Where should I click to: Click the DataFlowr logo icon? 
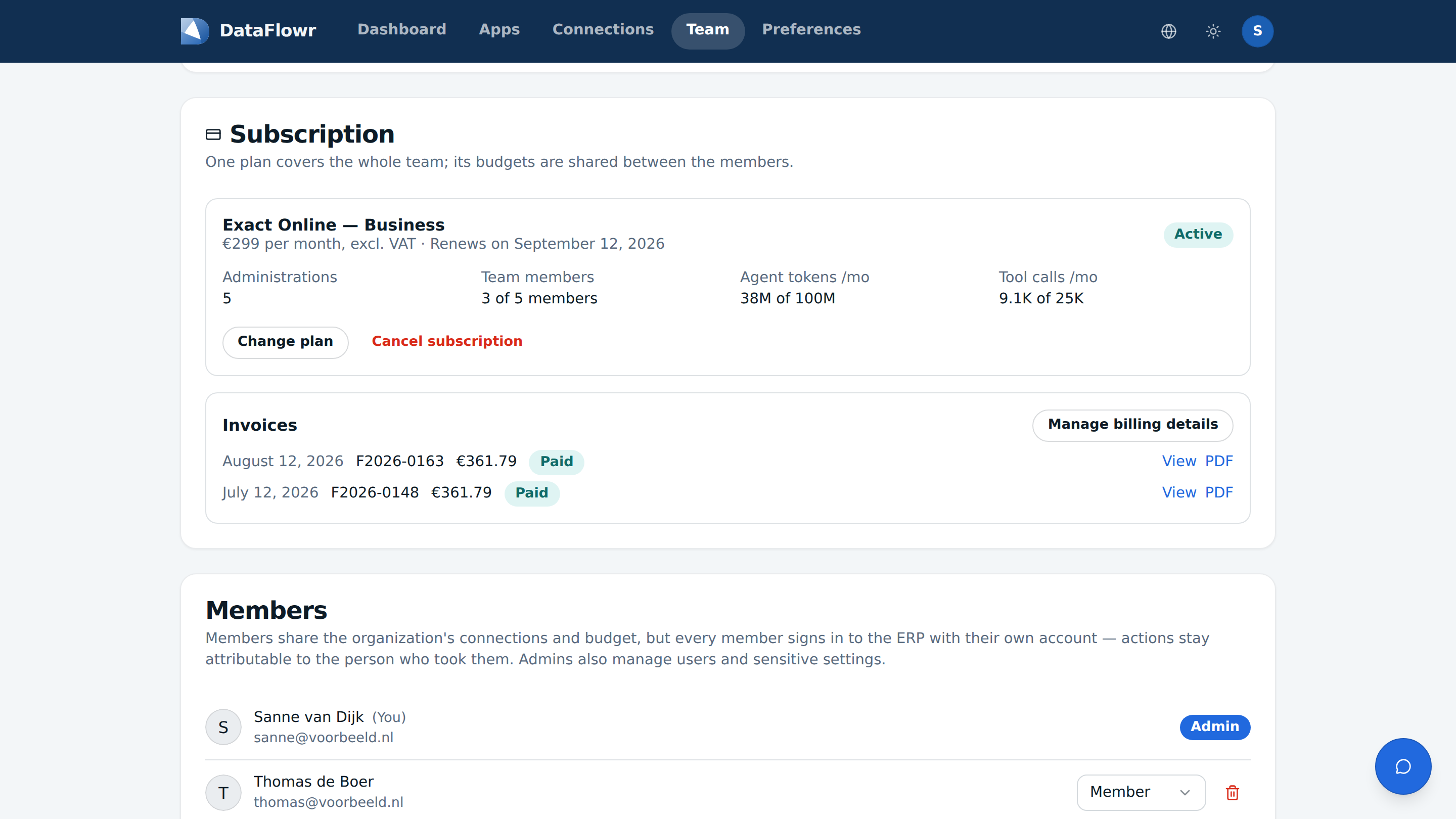195,30
